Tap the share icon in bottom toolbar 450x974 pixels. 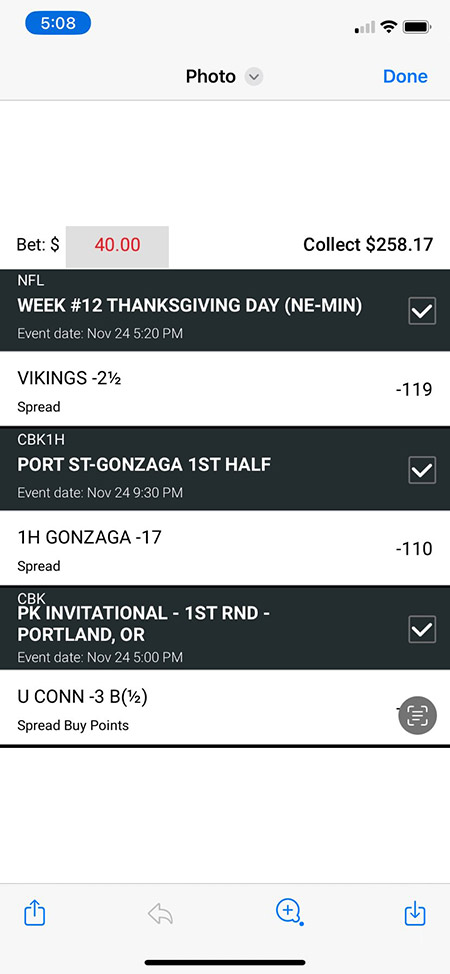[x=34, y=913]
